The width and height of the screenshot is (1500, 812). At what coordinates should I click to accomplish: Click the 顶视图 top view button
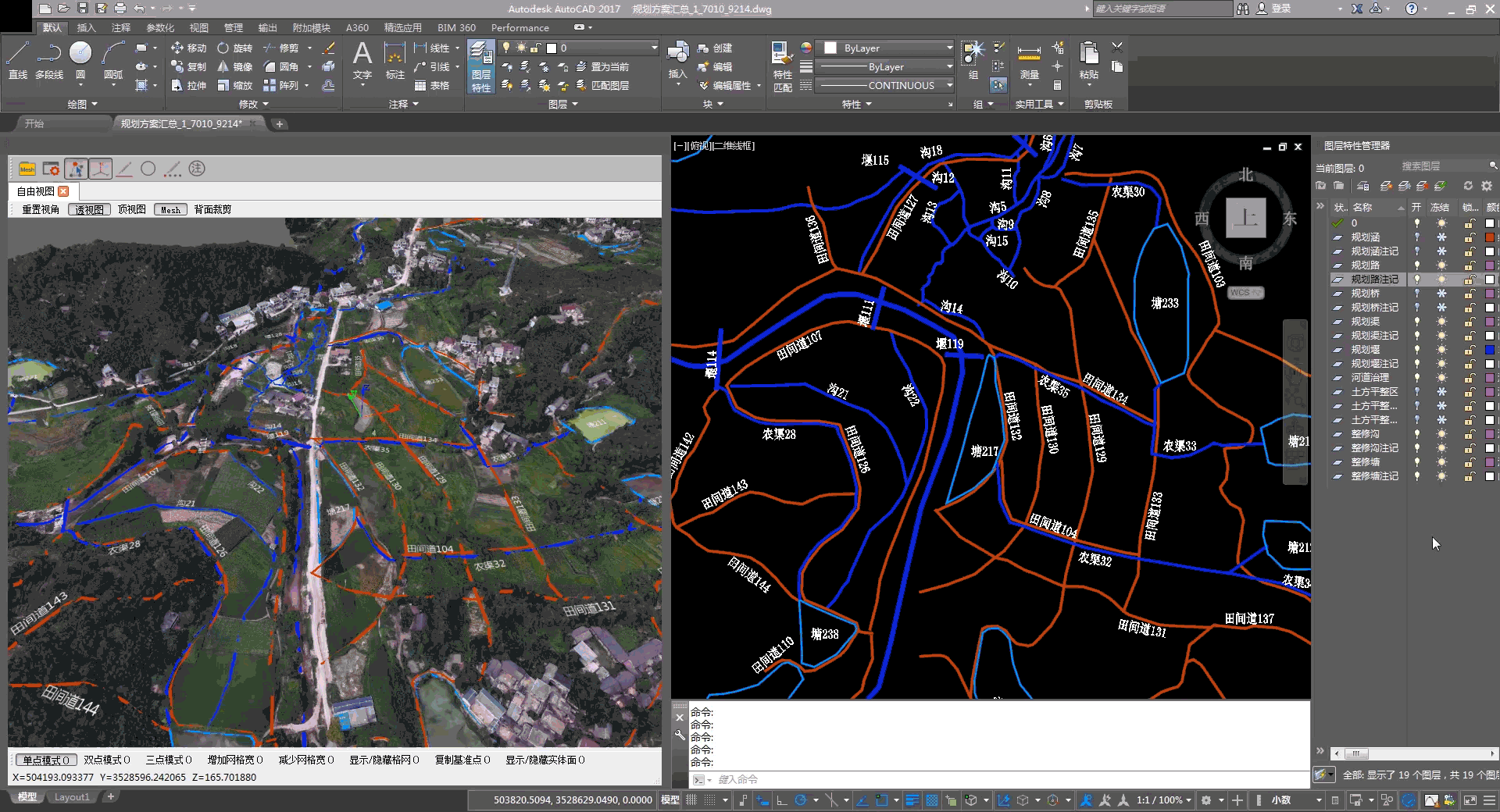[x=132, y=209]
